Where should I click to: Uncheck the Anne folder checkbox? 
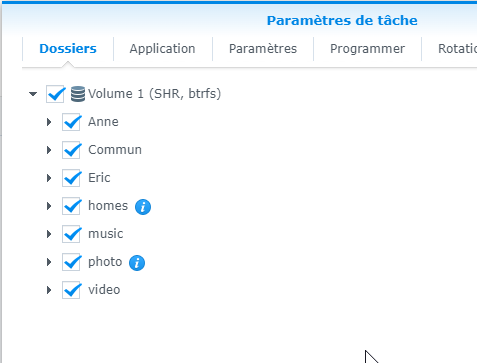pyautogui.click(x=71, y=122)
